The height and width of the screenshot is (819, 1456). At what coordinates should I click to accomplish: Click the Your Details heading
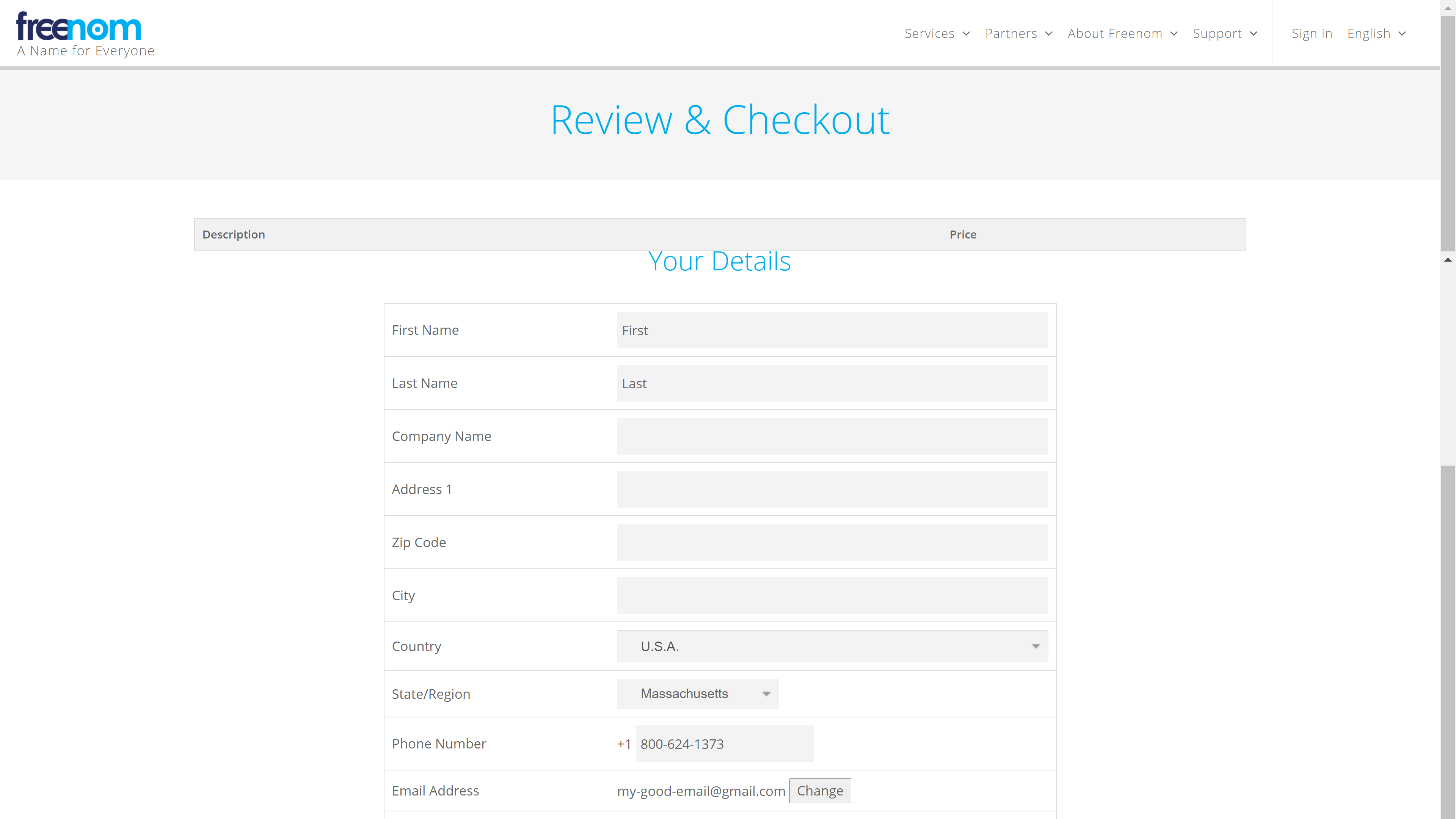(x=720, y=262)
